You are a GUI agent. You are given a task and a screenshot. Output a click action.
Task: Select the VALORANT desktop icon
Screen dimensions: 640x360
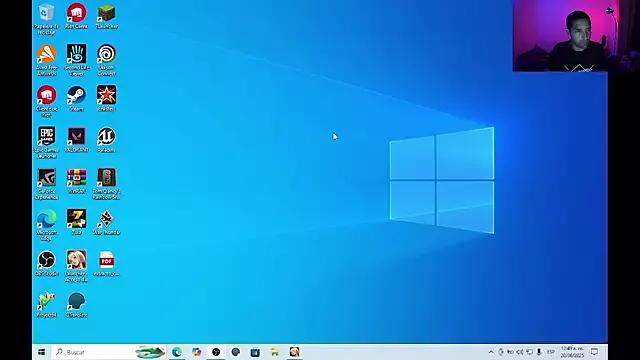[76, 140]
